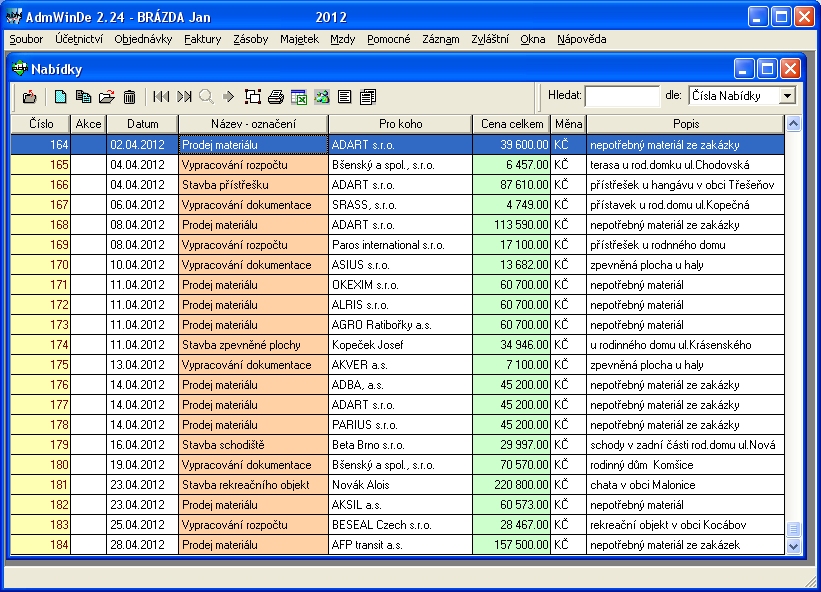Click 'BESEAL Czech s.r.o.' cell
This screenshot has width=821, height=592.
[x=400, y=524]
